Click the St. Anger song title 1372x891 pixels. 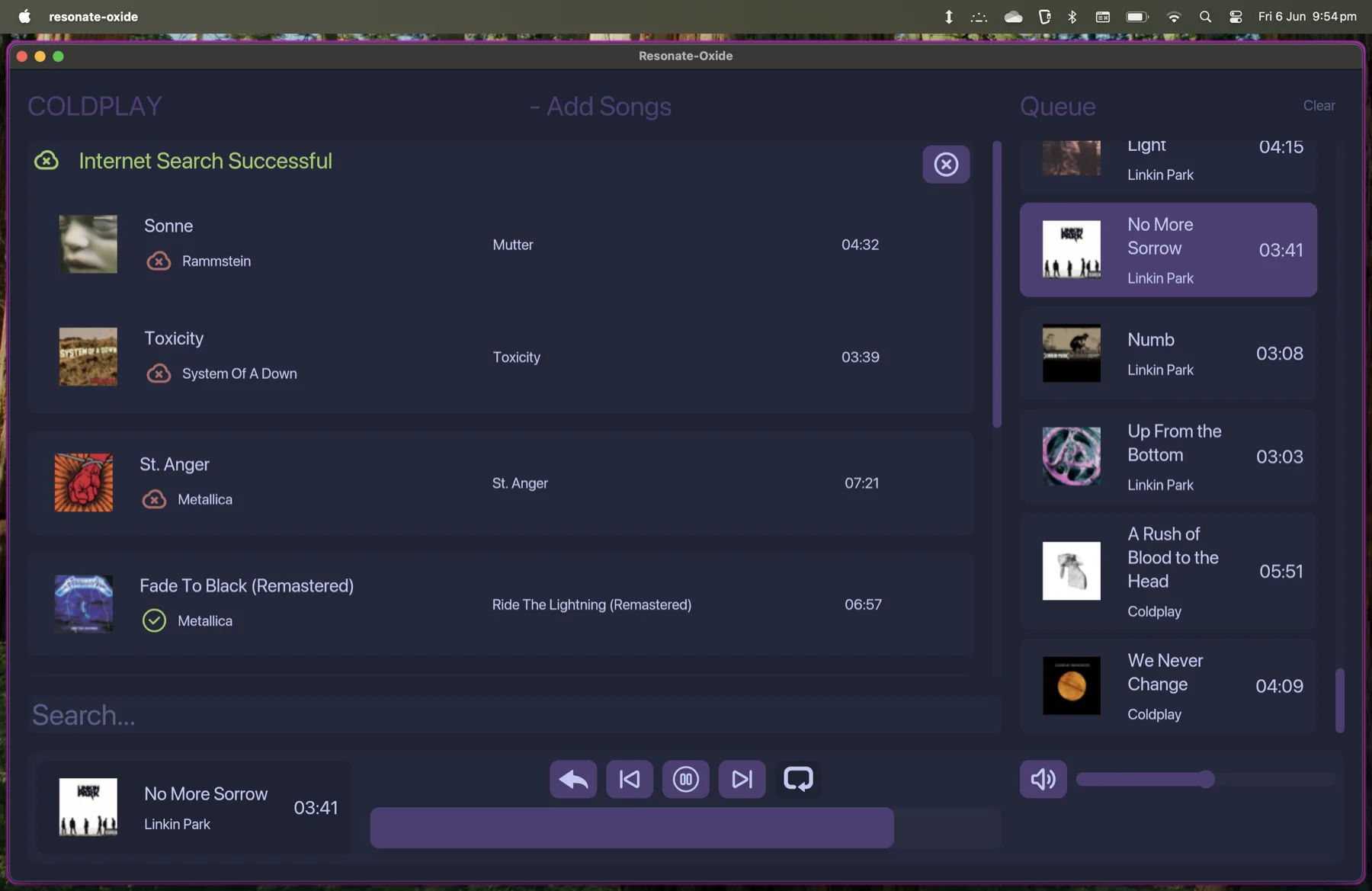175,465
